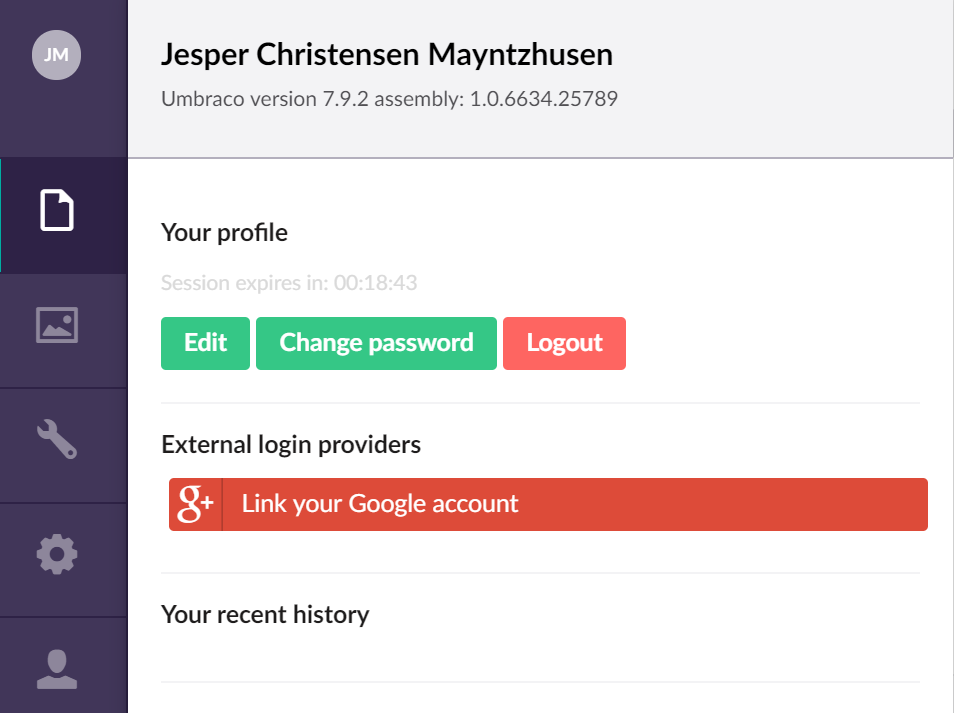Click the divider line above Your recent history

pyautogui.click(x=540, y=572)
